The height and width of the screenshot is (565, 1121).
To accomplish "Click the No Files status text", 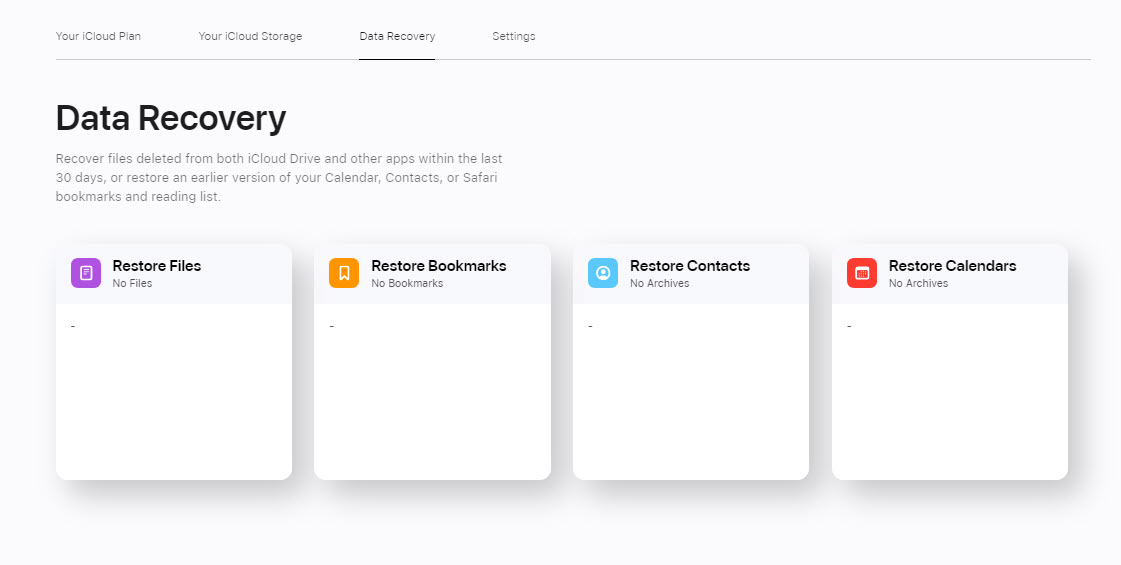I will click(132, 283).
